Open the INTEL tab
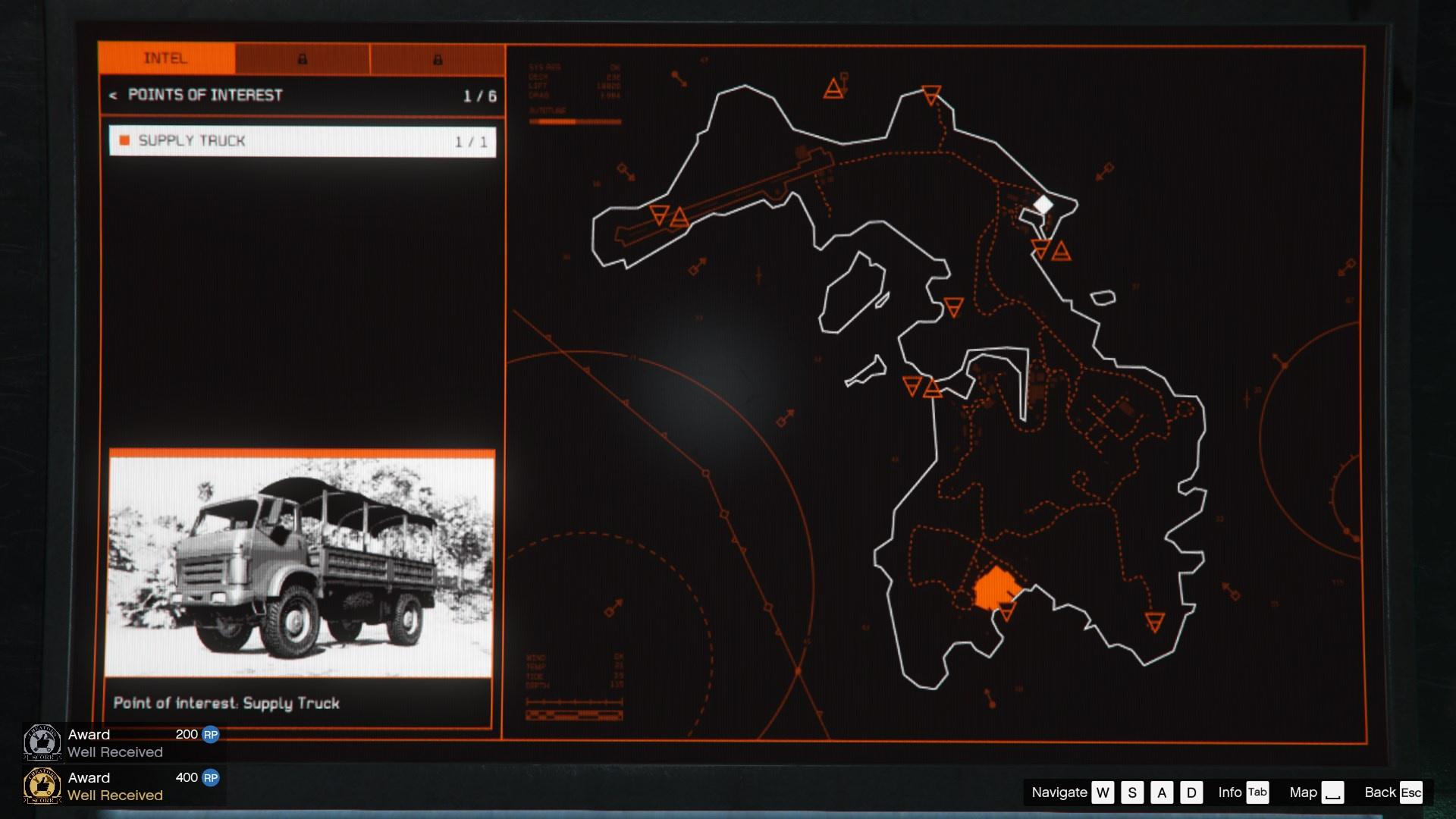Viewport: 1456px width, 819px height. pyautogui.click(x=166, y=58)
